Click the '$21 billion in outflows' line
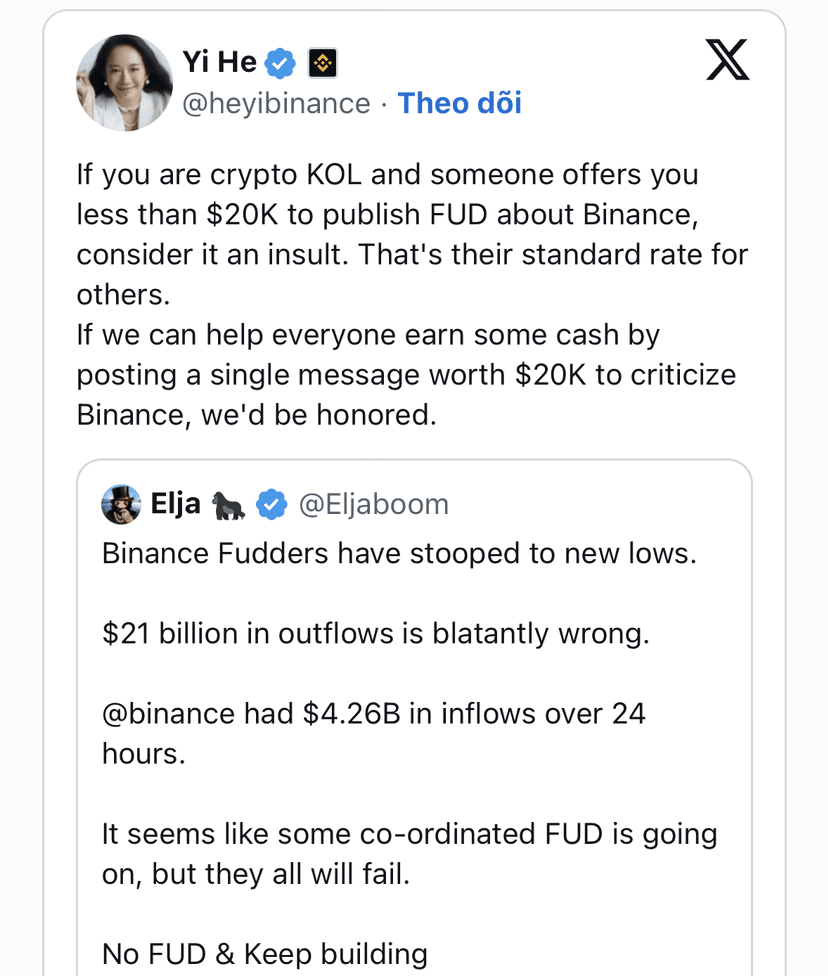Screen dimensions: 828x976 [375, 634]
